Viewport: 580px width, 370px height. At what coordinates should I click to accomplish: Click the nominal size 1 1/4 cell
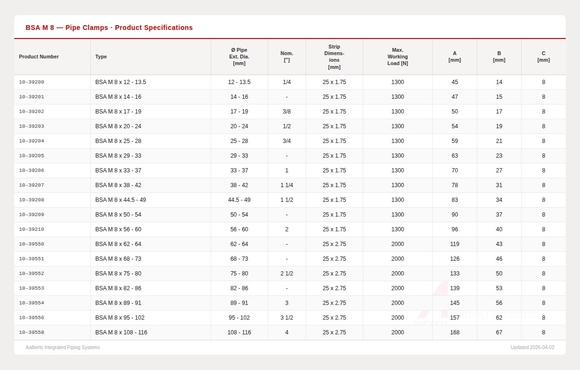click(287, 185)
